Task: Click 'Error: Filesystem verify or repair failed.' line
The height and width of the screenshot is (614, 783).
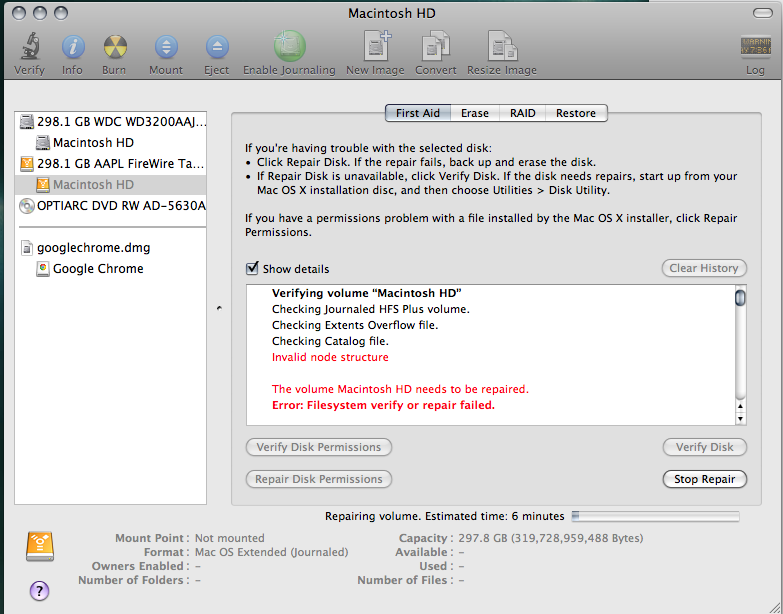Action: pos(384,405)
